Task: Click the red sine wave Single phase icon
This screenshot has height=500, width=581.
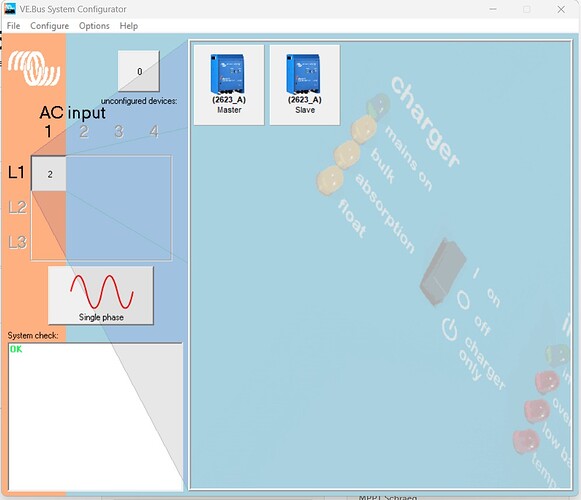Action: tap(102, 292)
